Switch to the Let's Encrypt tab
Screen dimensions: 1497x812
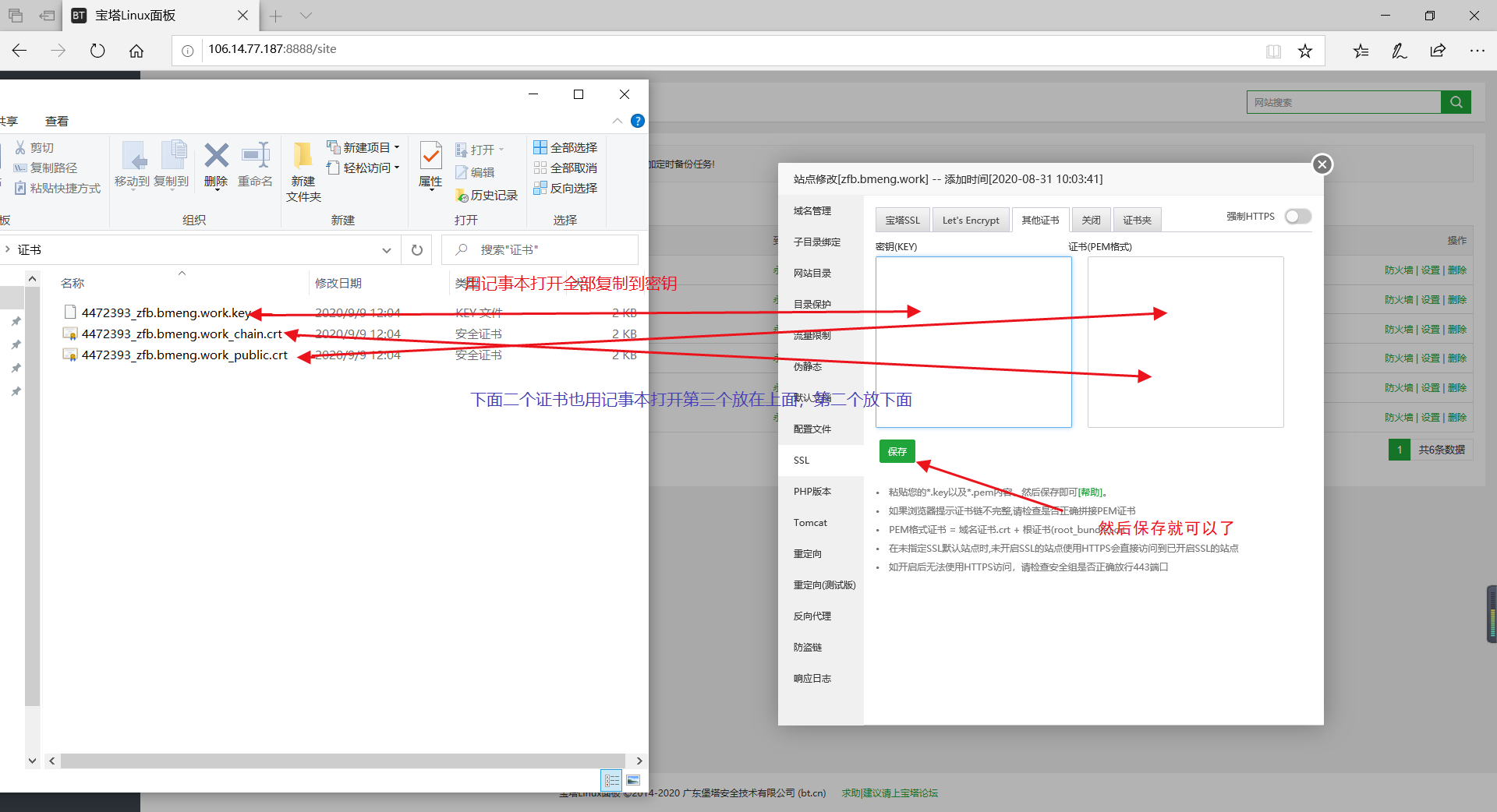tap(971, 221)
